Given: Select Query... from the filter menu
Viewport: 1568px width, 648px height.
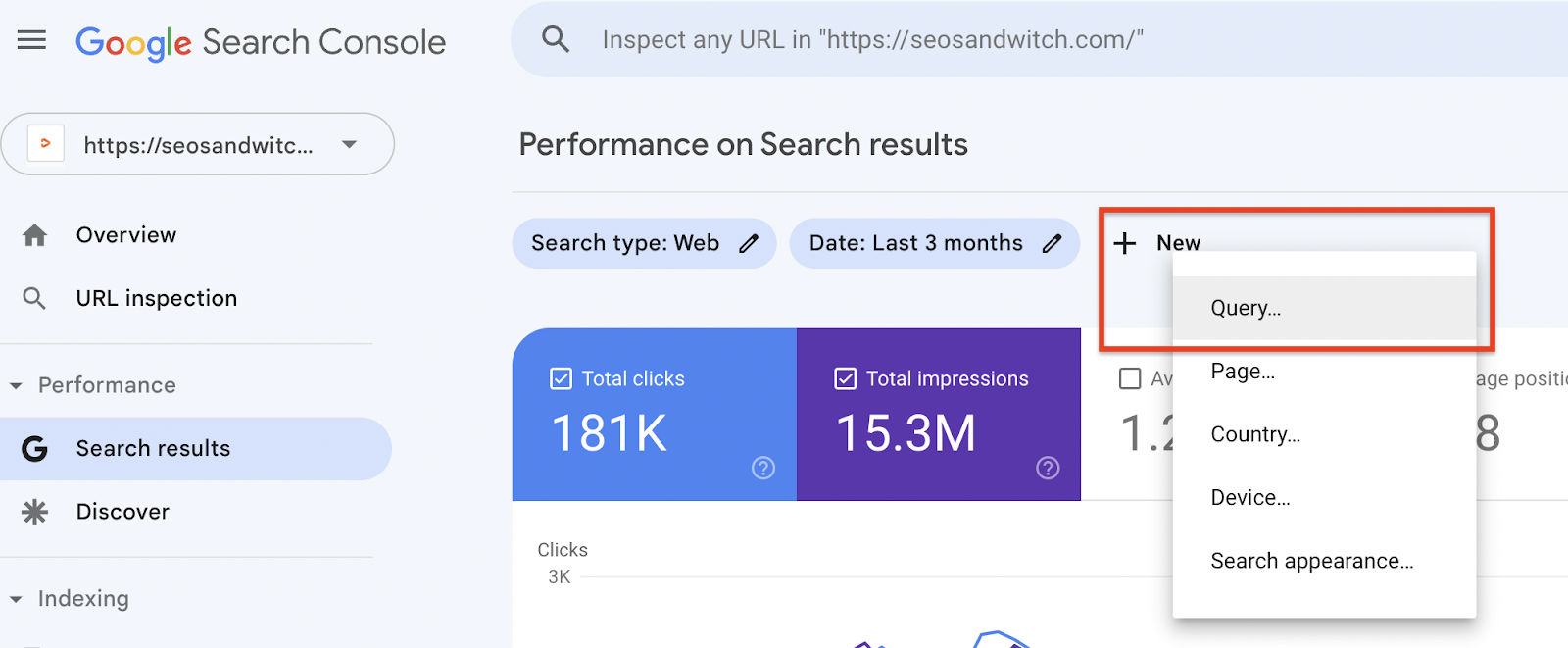Looking at the screenshot, I should tap(1324, 308).
